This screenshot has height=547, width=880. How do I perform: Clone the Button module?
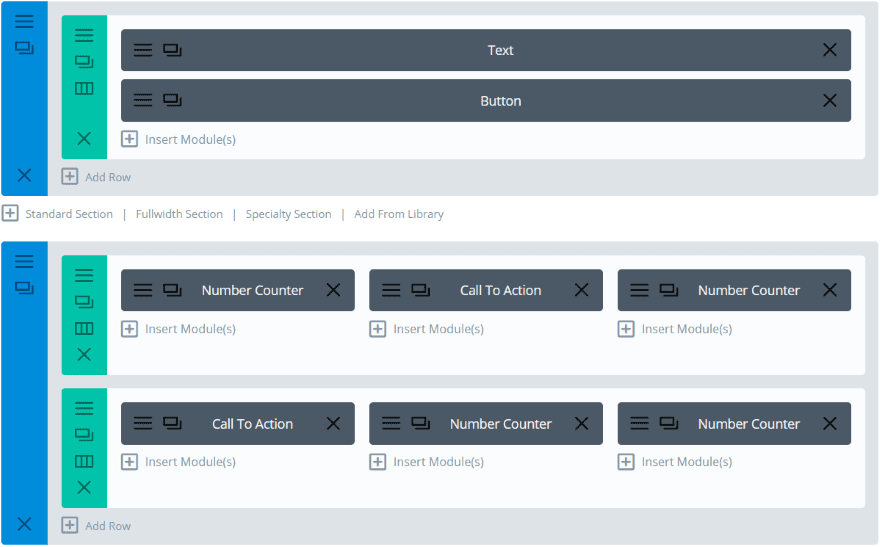point(173,100)
